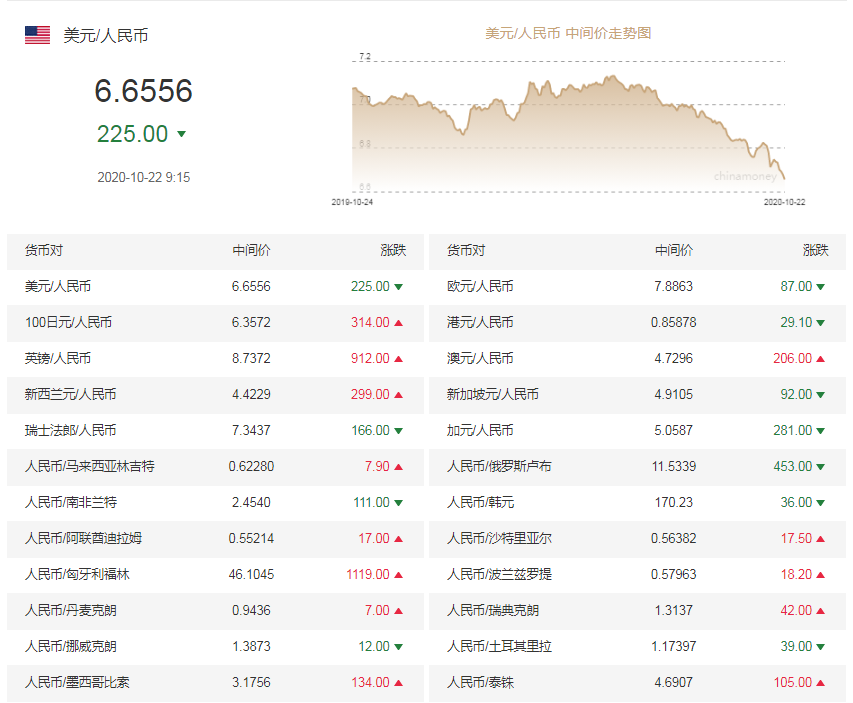Screen dimensions: 853x703
Task: Open the 港元/人民币 currency pair
Action: tap(480, 322)
